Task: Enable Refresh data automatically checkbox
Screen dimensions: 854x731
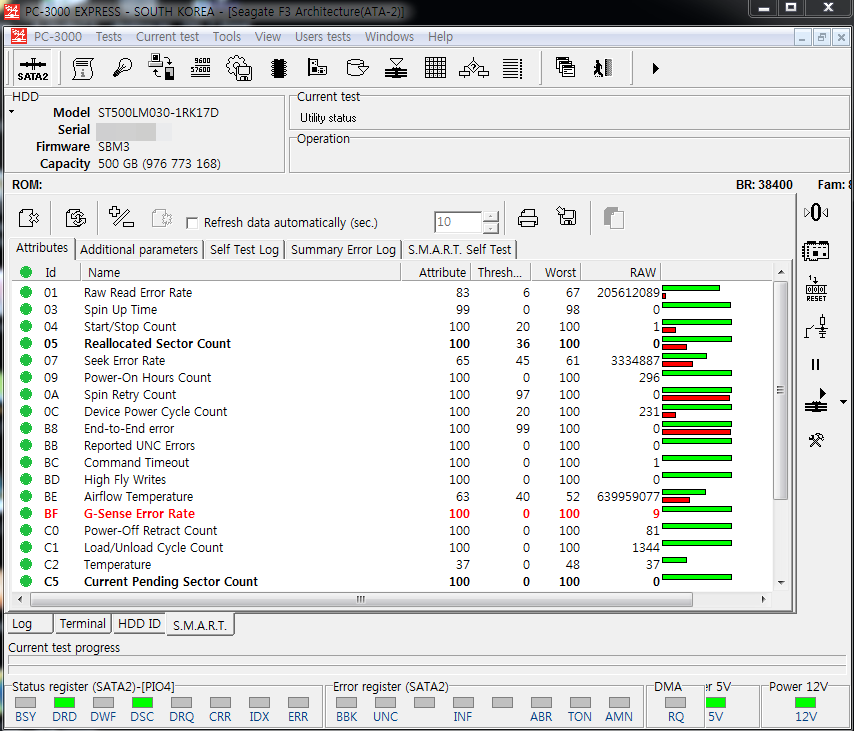Action: click(192, 223)
